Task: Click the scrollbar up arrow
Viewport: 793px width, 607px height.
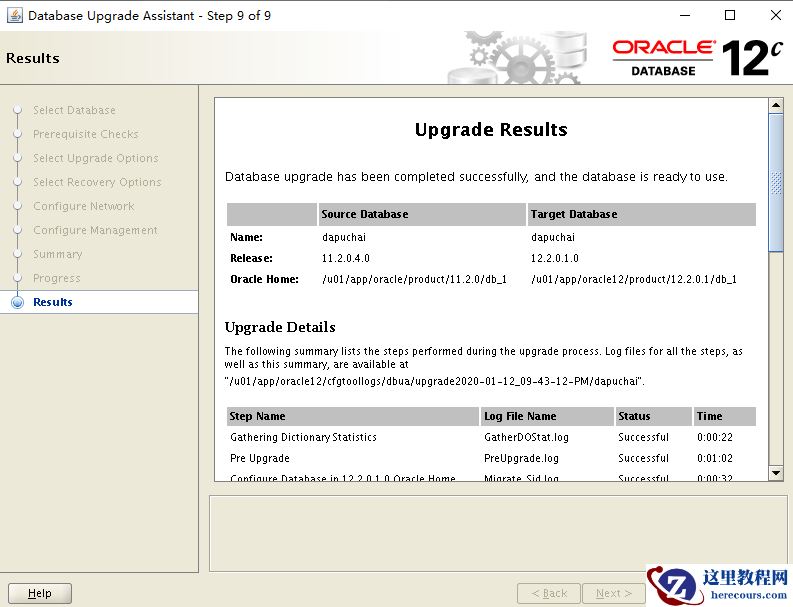Action: click(776, 105)
